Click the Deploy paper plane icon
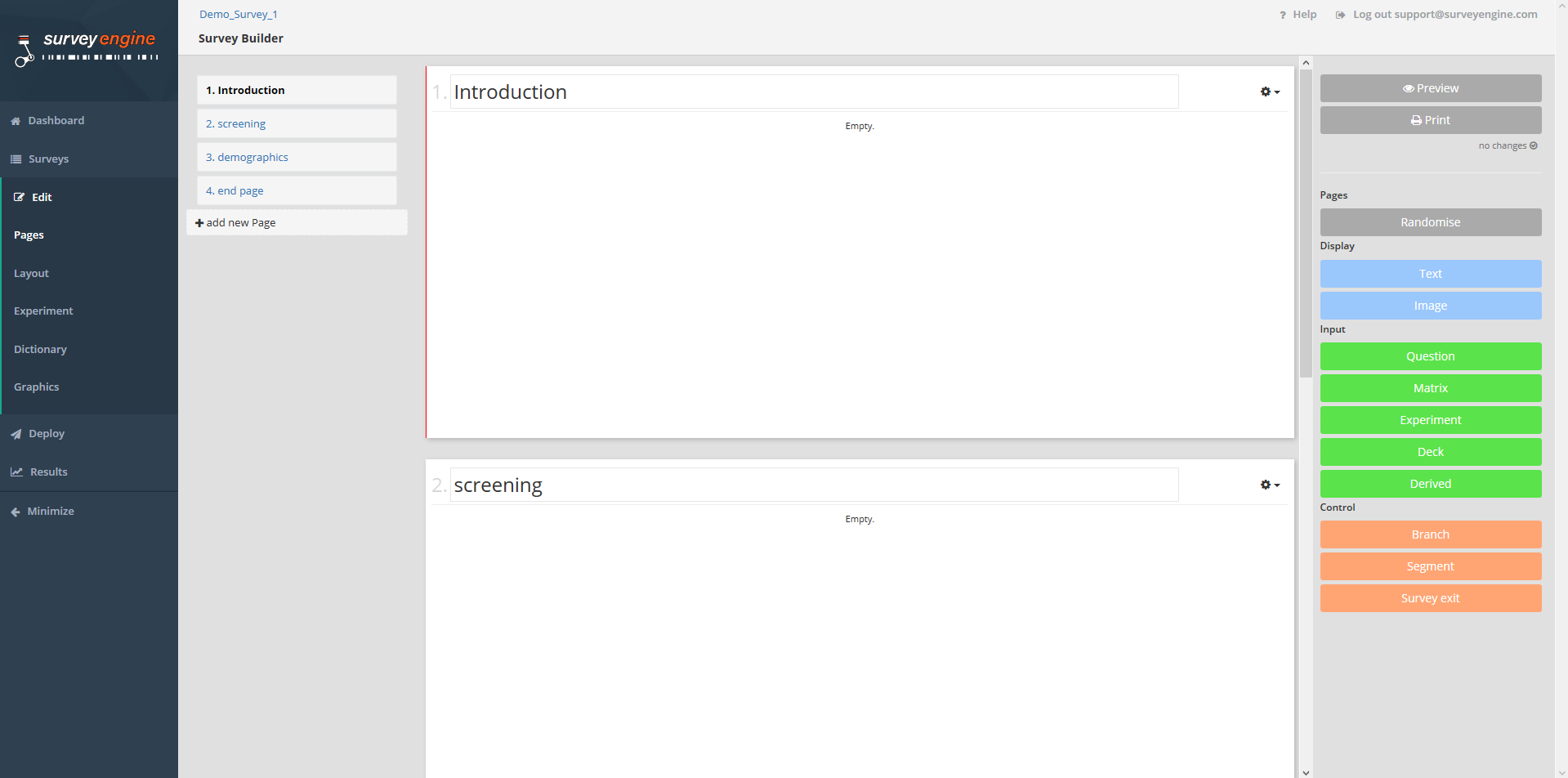 click(16, 434)
